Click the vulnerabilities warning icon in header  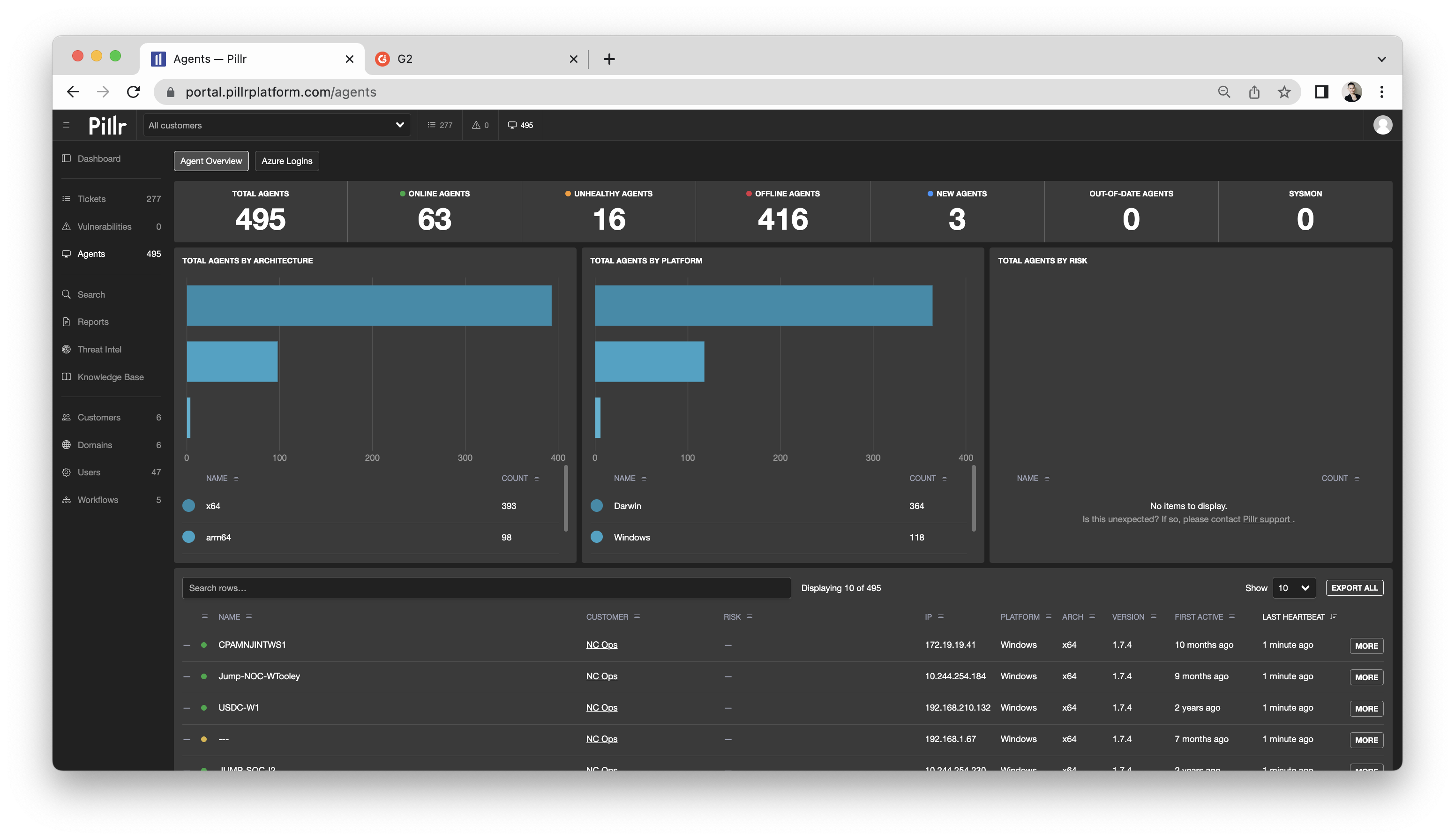(476, 125)
